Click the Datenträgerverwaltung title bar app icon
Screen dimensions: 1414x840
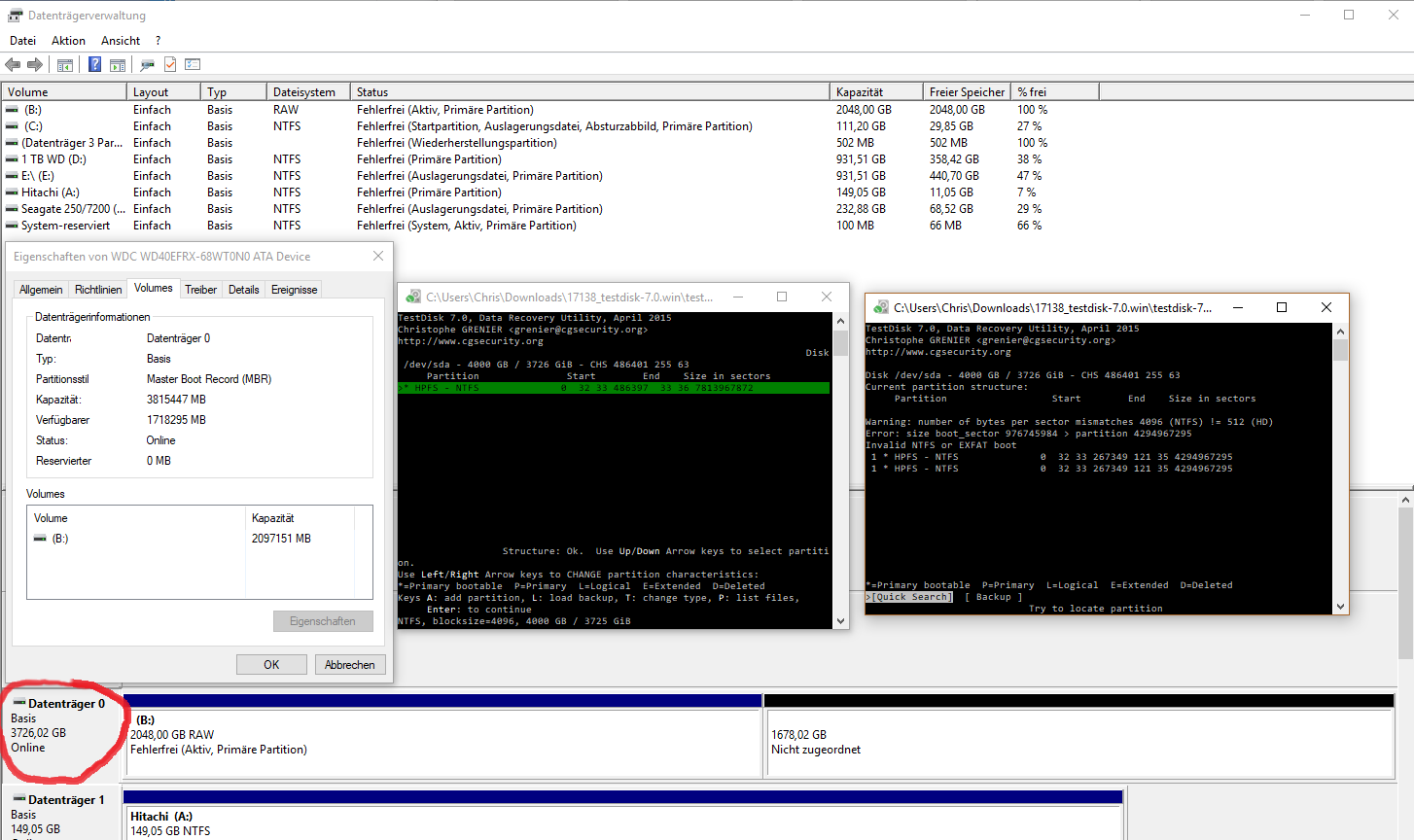(15, 16)
